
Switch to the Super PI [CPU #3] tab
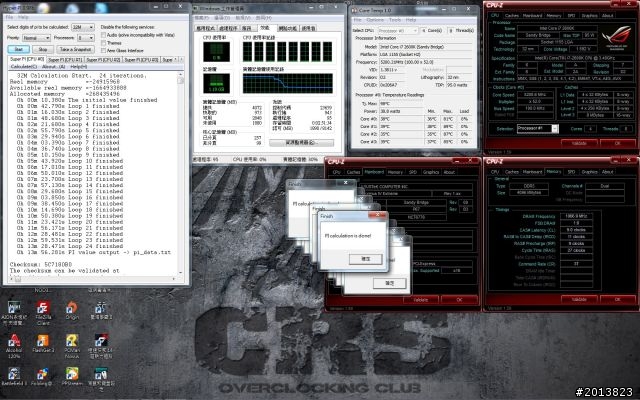[x=141, y=60]
